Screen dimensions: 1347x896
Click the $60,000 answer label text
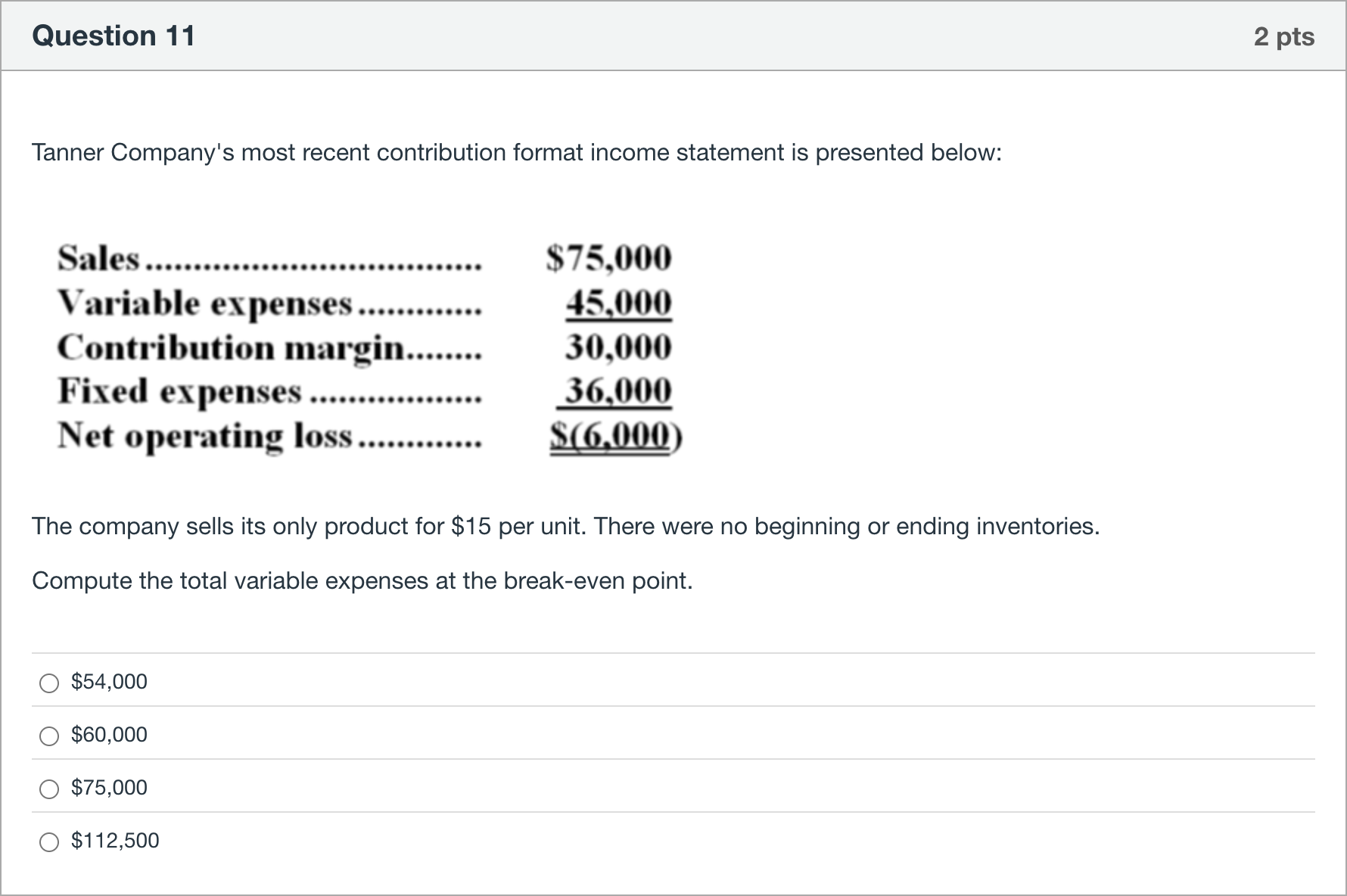pyautogui.click(x=109, y=735)
